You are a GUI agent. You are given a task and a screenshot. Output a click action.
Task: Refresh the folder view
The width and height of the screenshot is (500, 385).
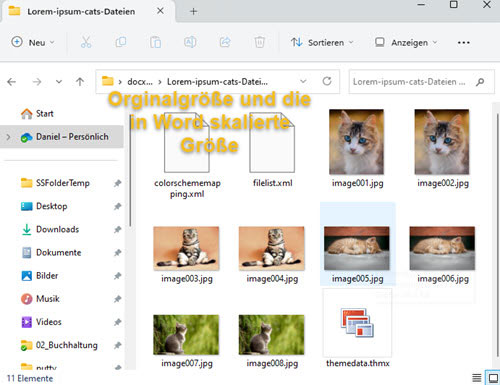pos(327,81)
